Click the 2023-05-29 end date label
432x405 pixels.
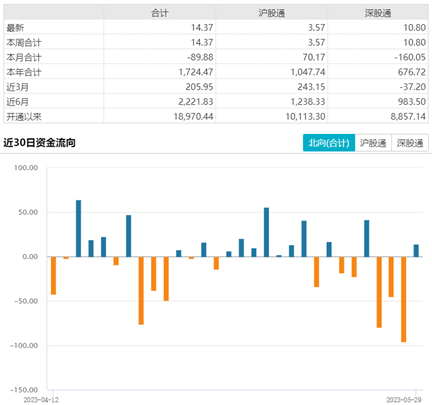click(x=404, y=400)
